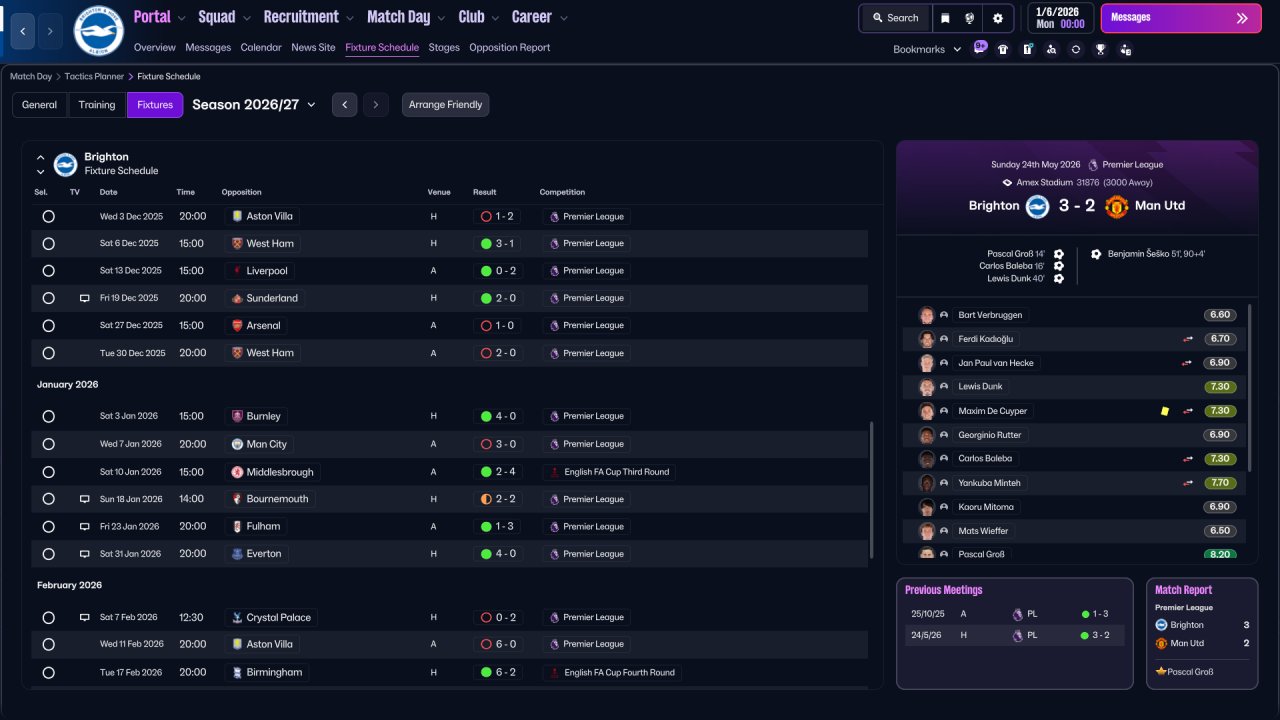Screen dimensions: 1280x720
Task: Click the Aston Villa badge on 3 Dec
Action: [x=237, y=216]
